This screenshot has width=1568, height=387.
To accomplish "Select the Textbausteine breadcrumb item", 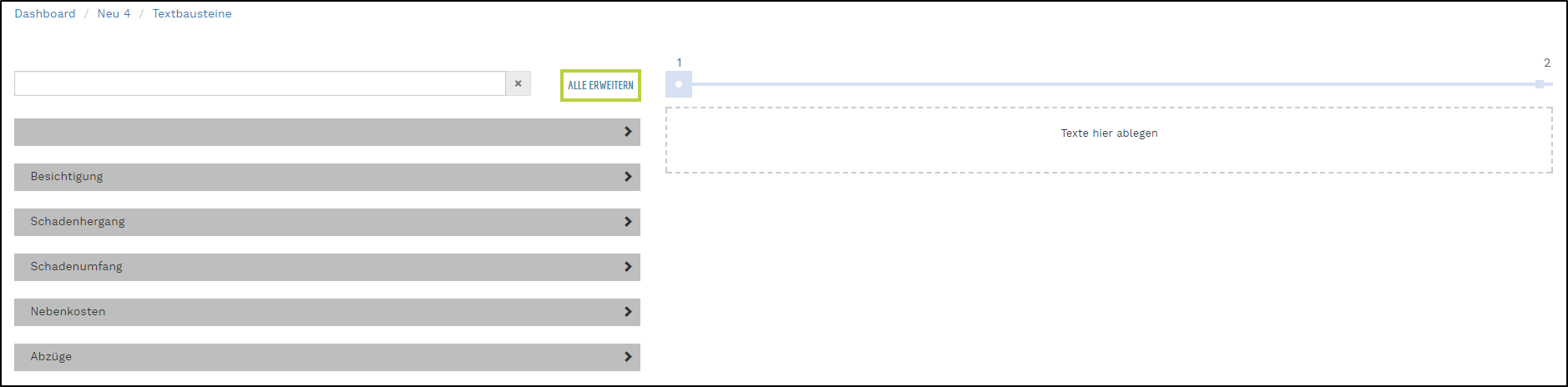I will 192,14.
